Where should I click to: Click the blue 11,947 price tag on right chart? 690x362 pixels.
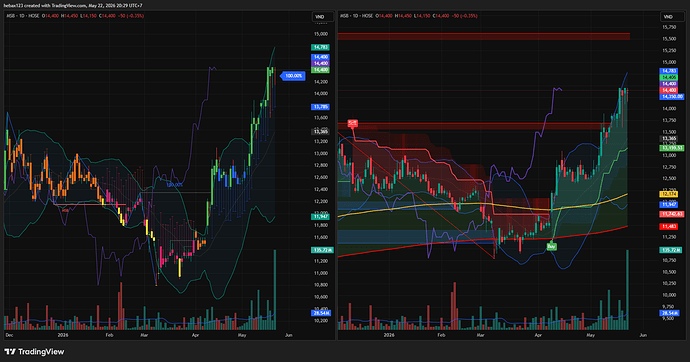click(668, 204)
